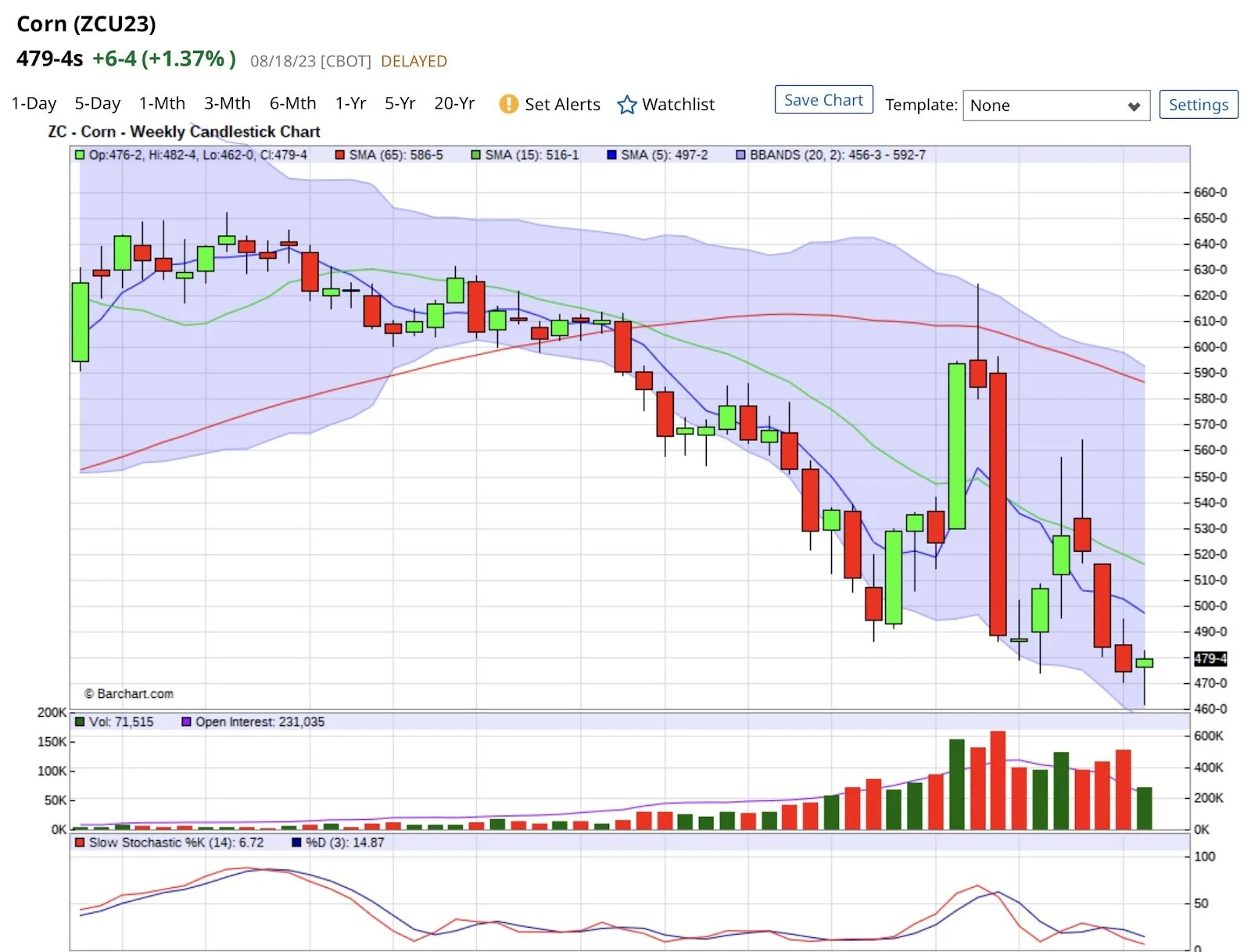The height and width of the screenshot is (952, 1251).
Task: Click the blue SMA (5) legend swatch
Action: point(612,155)
